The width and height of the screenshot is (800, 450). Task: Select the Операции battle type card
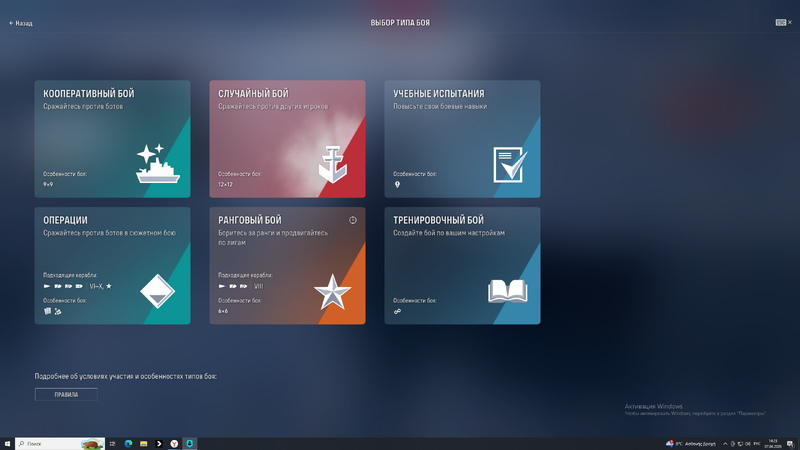[112, 265]
